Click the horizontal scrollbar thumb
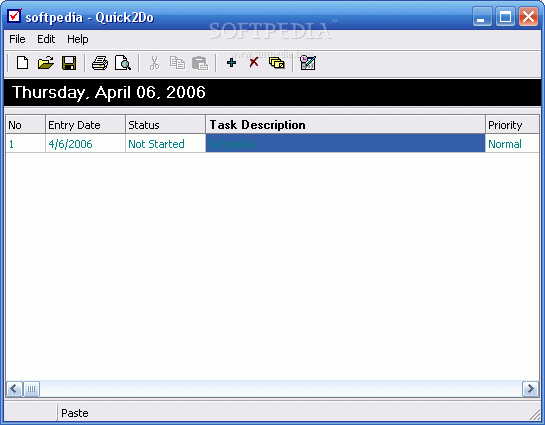Screen dimensions: 545x425 31,389
